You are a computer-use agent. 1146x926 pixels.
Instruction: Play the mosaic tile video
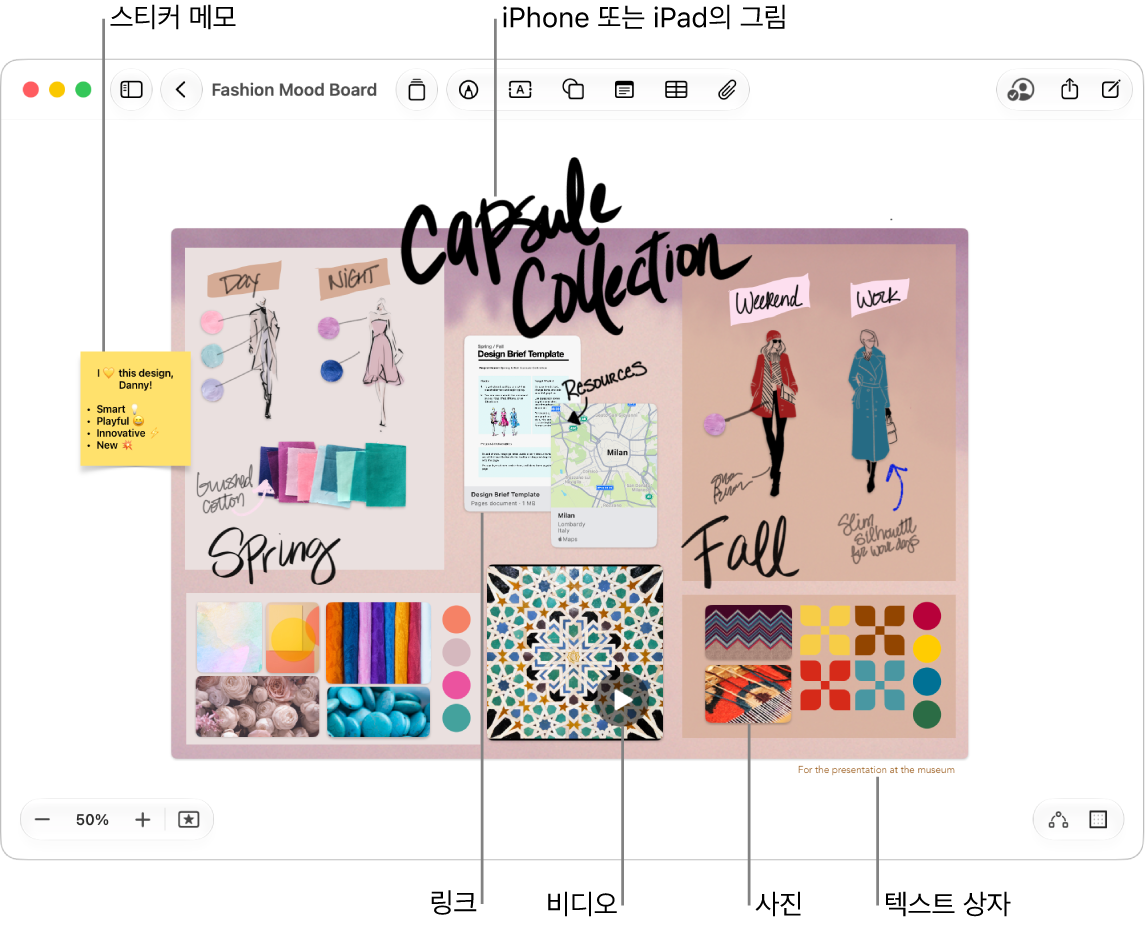tap(623, 699)
